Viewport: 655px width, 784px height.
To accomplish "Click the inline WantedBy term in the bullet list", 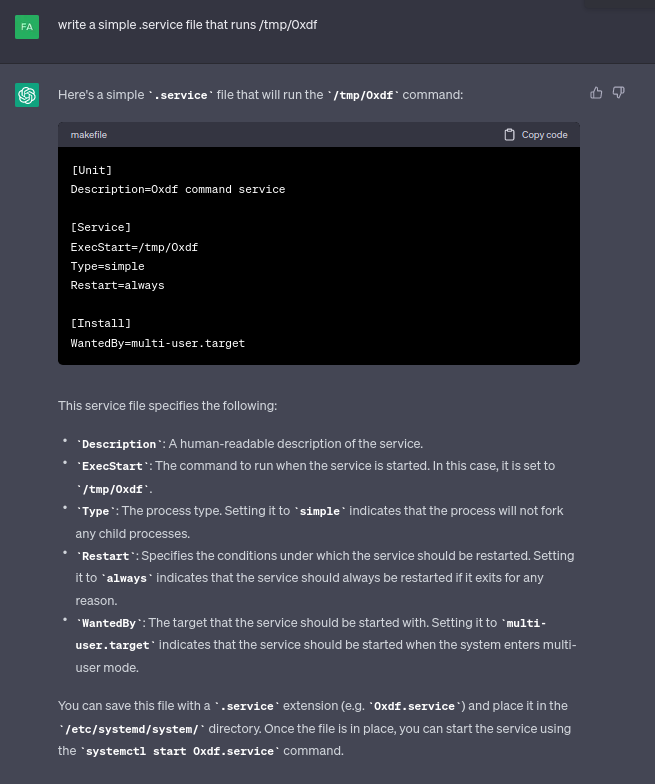I will click(111, 623).
